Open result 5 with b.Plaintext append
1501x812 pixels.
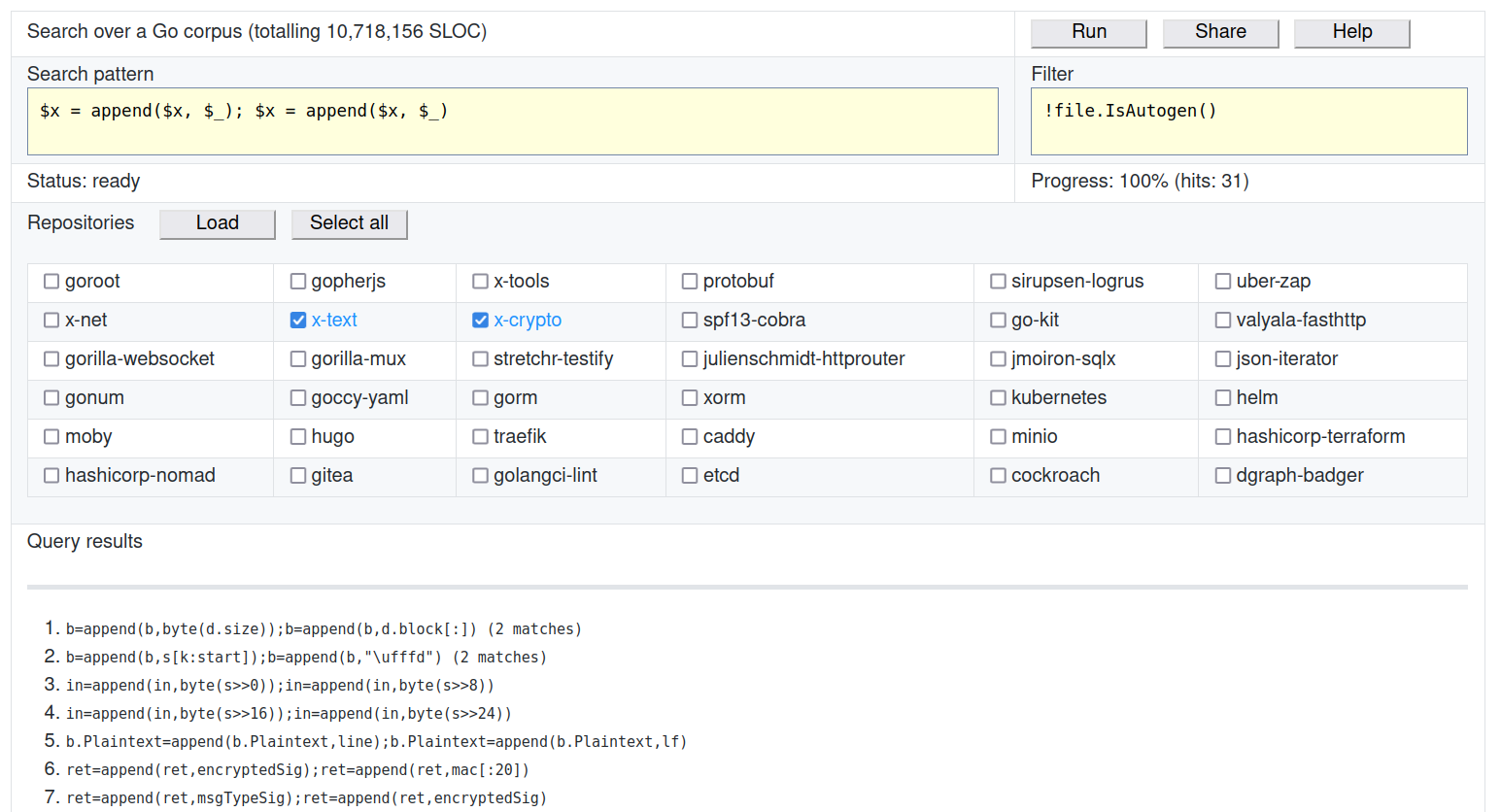(x=376, y=742)
